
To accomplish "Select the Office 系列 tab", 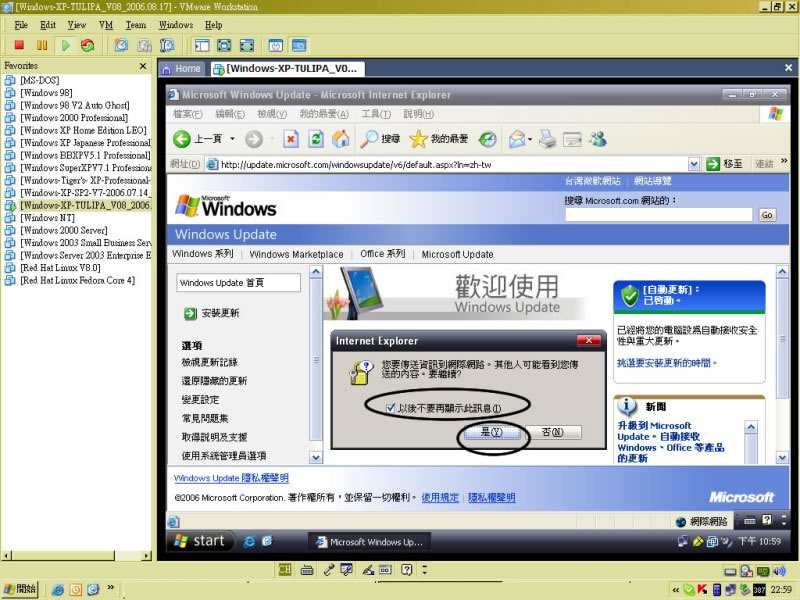I will coord(383,254).
